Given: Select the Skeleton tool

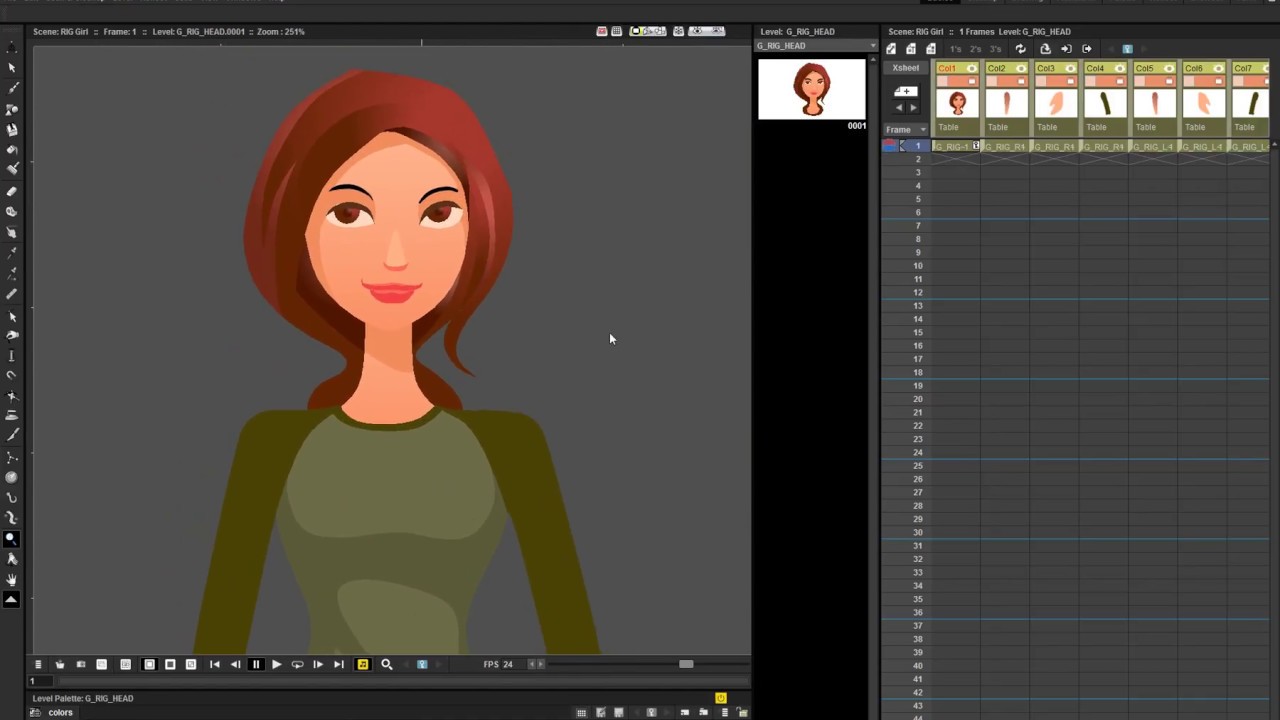Looking at the screenshot, I should (12, 456).
